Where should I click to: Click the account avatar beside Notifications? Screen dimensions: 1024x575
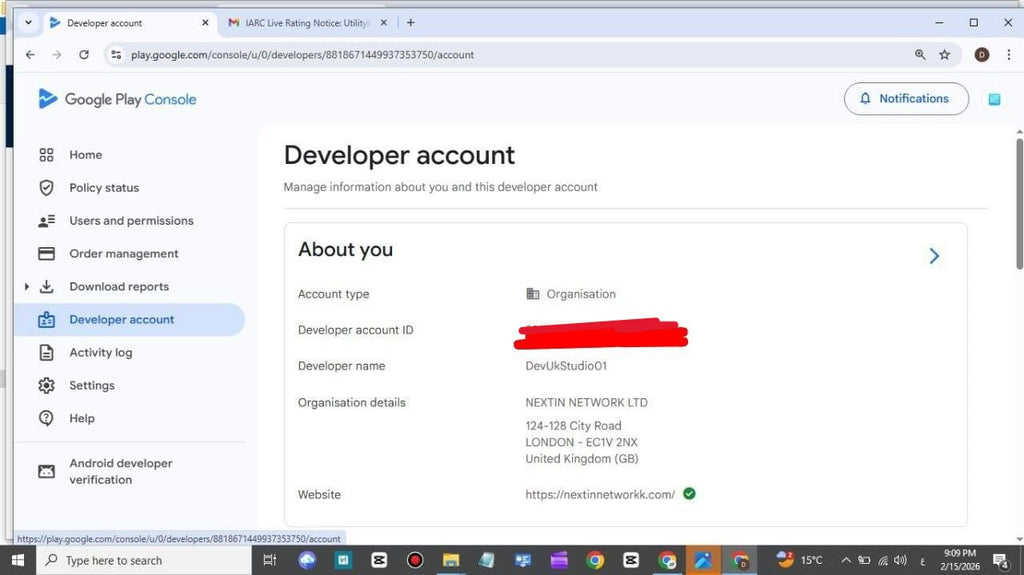(x=994, y=99)
